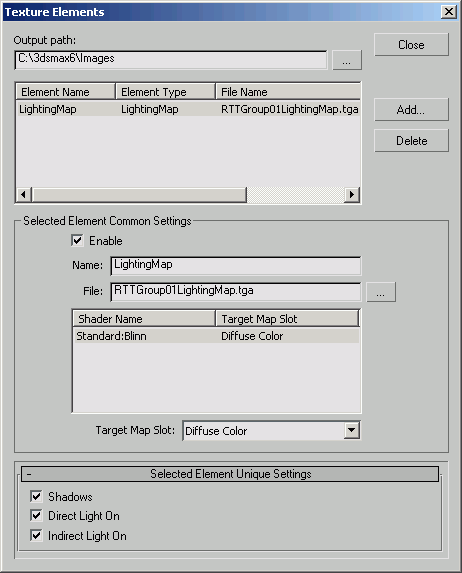Select the Standard:Blinn shader row

pos(216,335)
